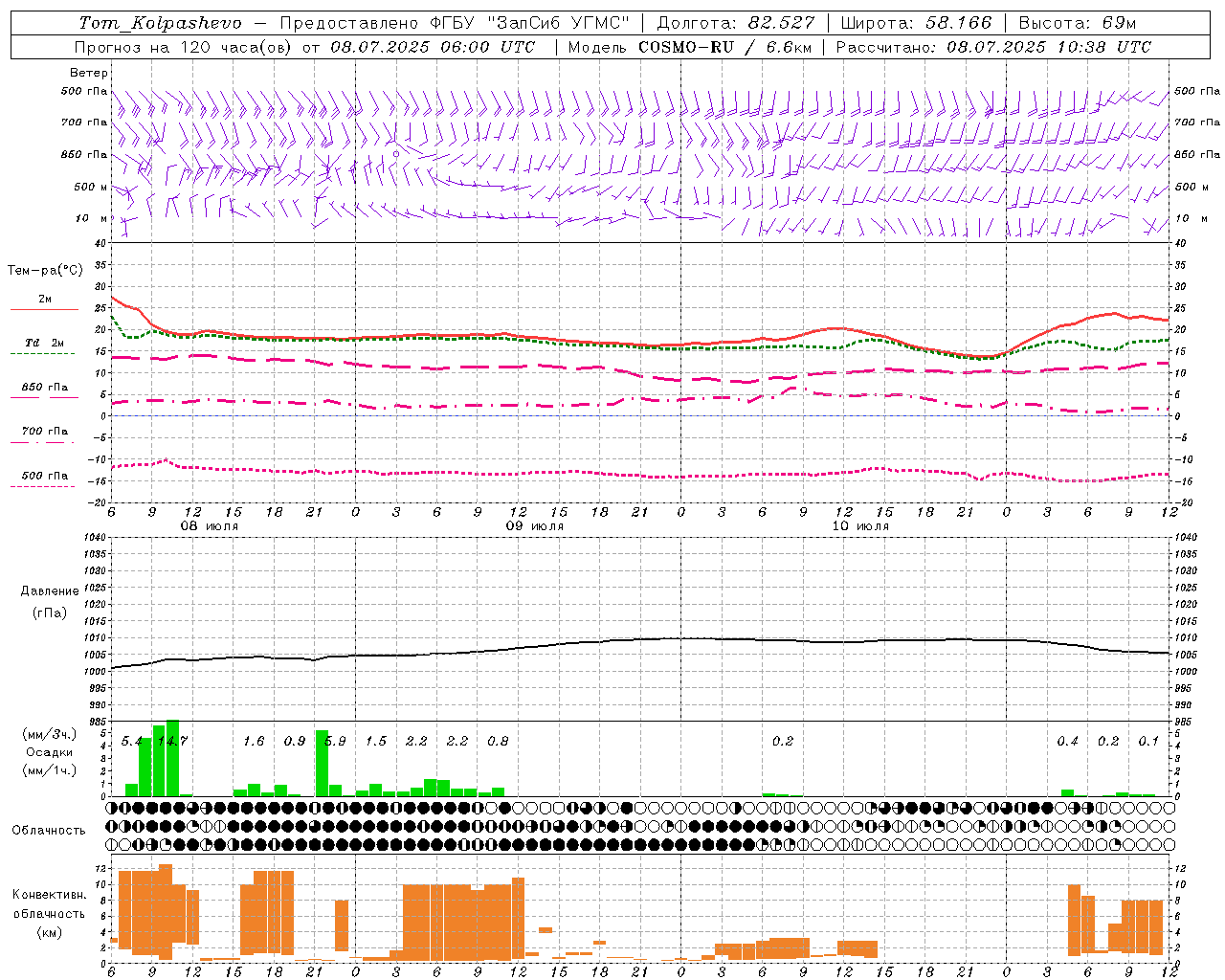
Task: Click 'Прогноз на 120 часа(ов)' forecast text
Action: (x=185, y=47)
